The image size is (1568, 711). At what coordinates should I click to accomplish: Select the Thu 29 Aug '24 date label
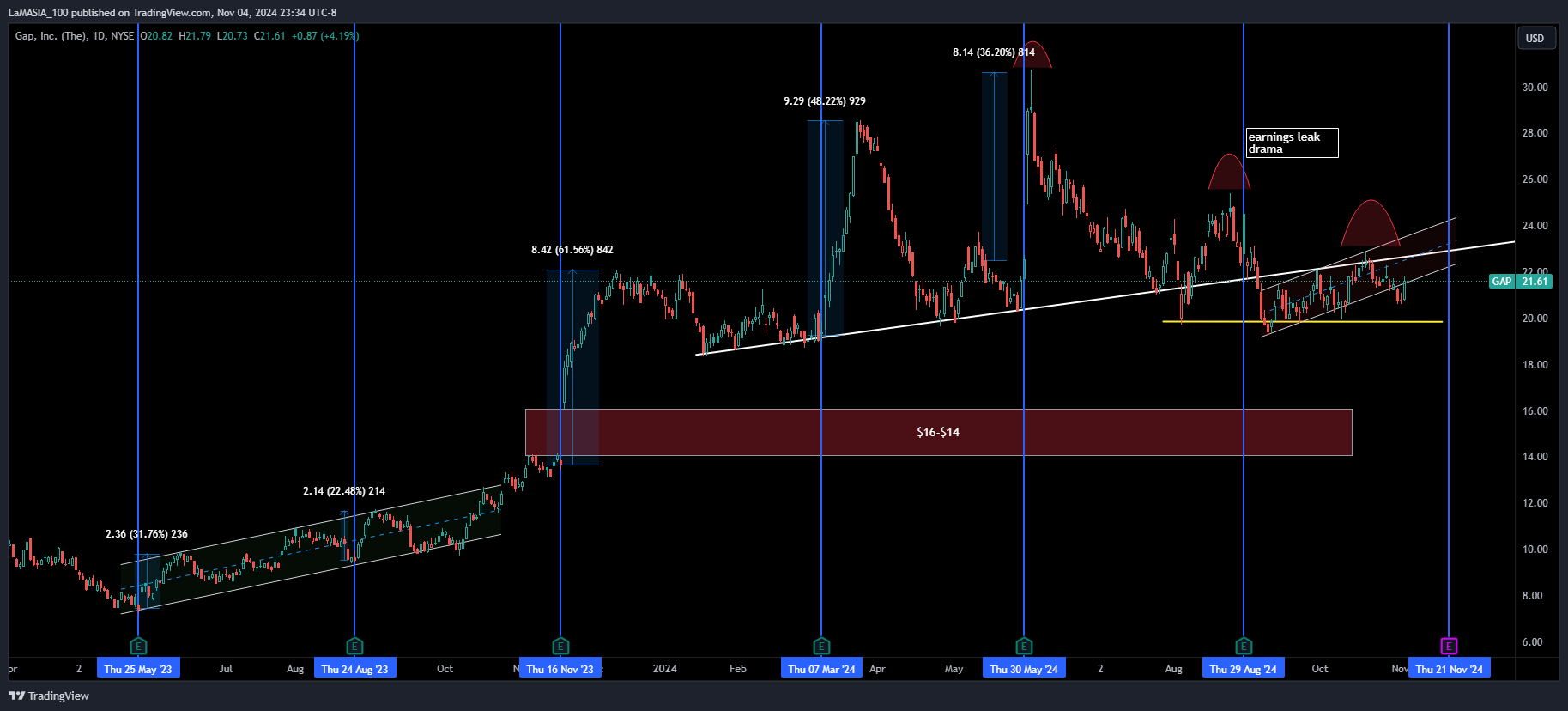(1244, 669)
